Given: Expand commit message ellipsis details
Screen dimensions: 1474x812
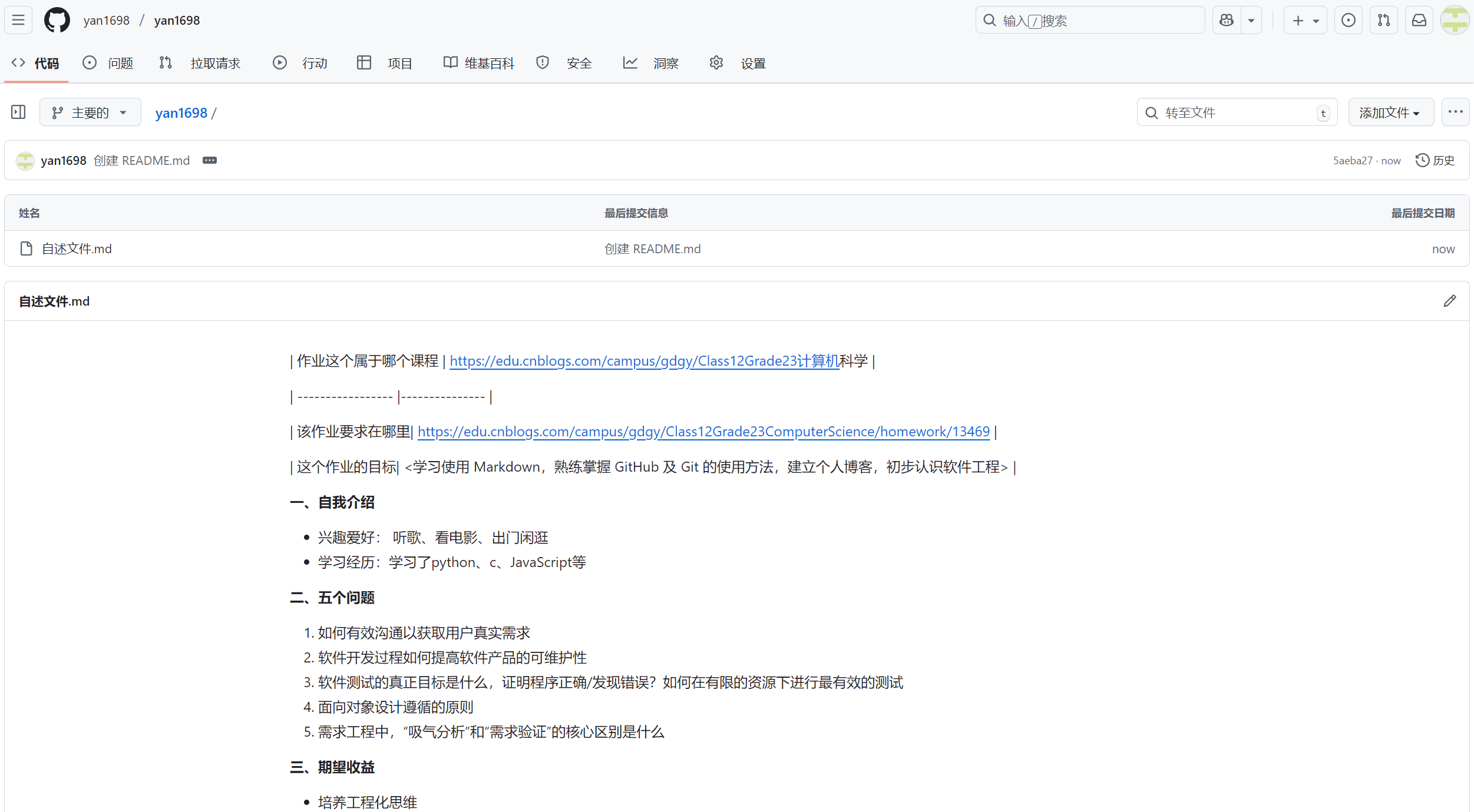Looking at the screenshot, I should [x=210, y=160].
